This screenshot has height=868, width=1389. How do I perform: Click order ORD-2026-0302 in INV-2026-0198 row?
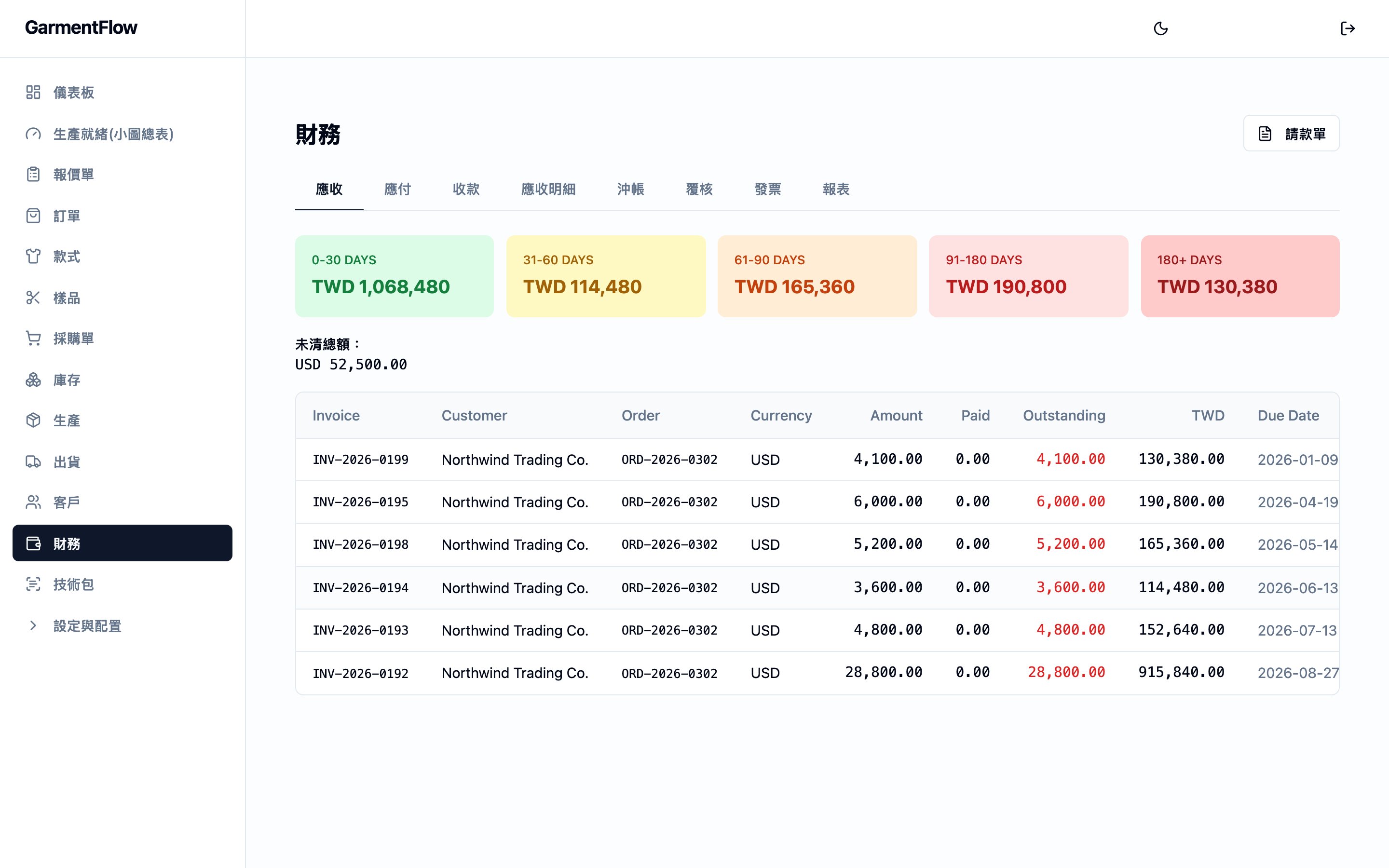[x=669, y=545]
